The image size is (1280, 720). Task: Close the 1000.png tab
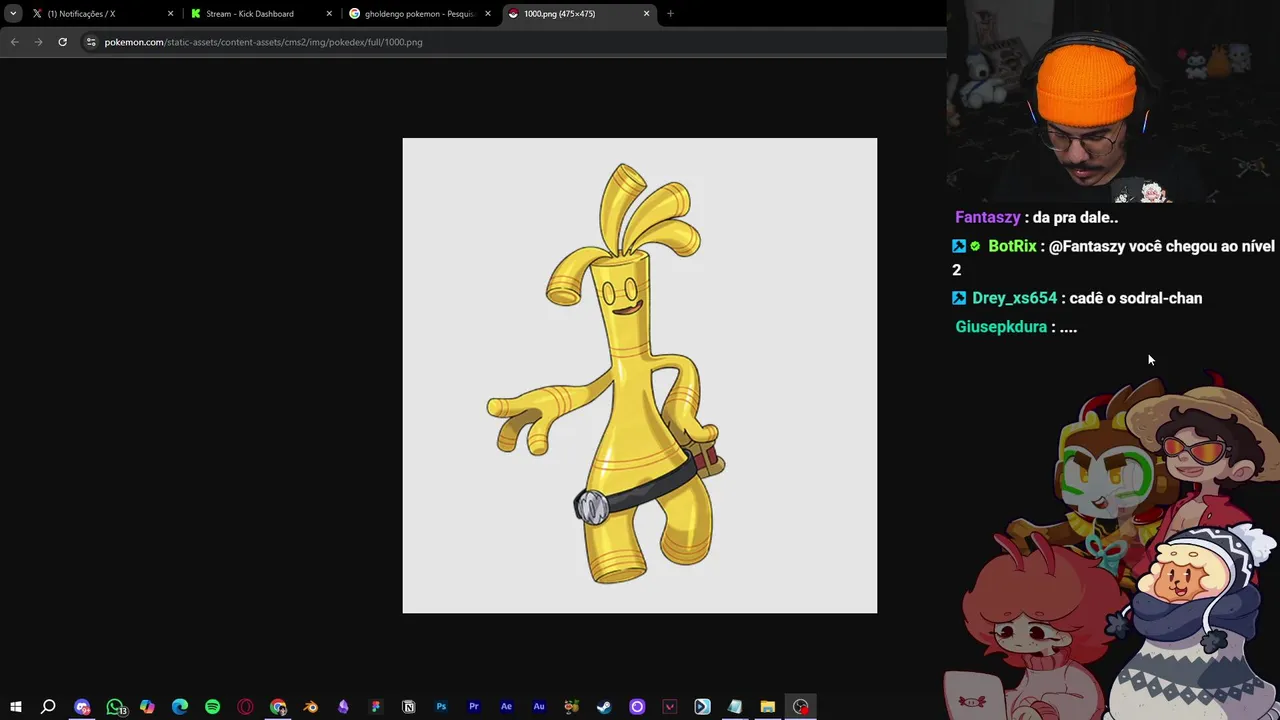click(x=646, y=14)
